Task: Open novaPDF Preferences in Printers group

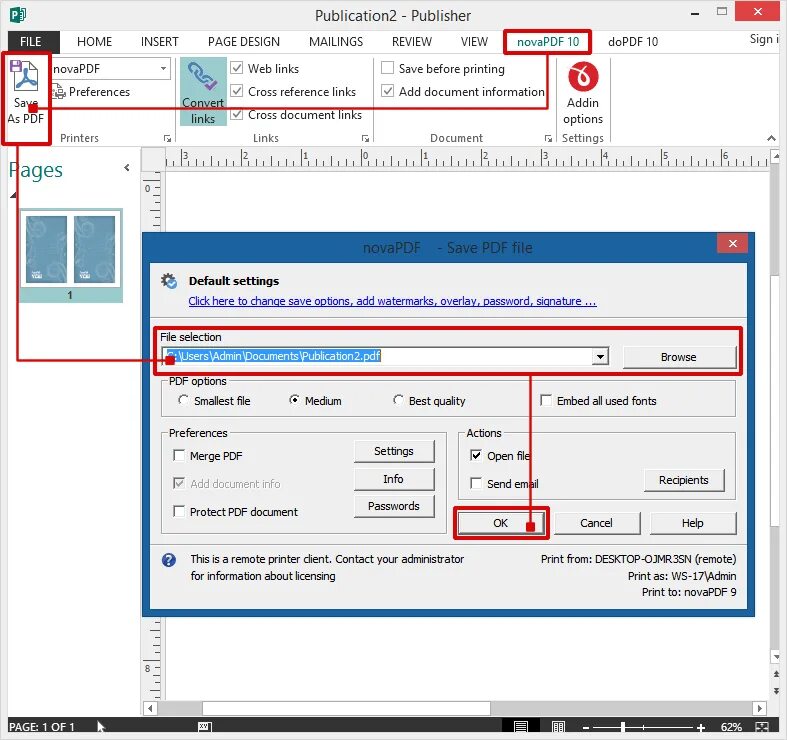Action: pos(91,92)
